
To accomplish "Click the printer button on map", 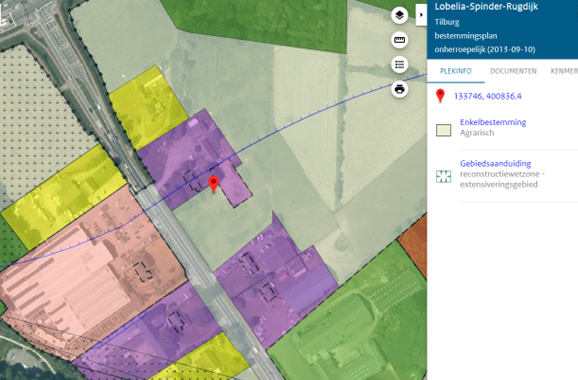I will point(400,89).
